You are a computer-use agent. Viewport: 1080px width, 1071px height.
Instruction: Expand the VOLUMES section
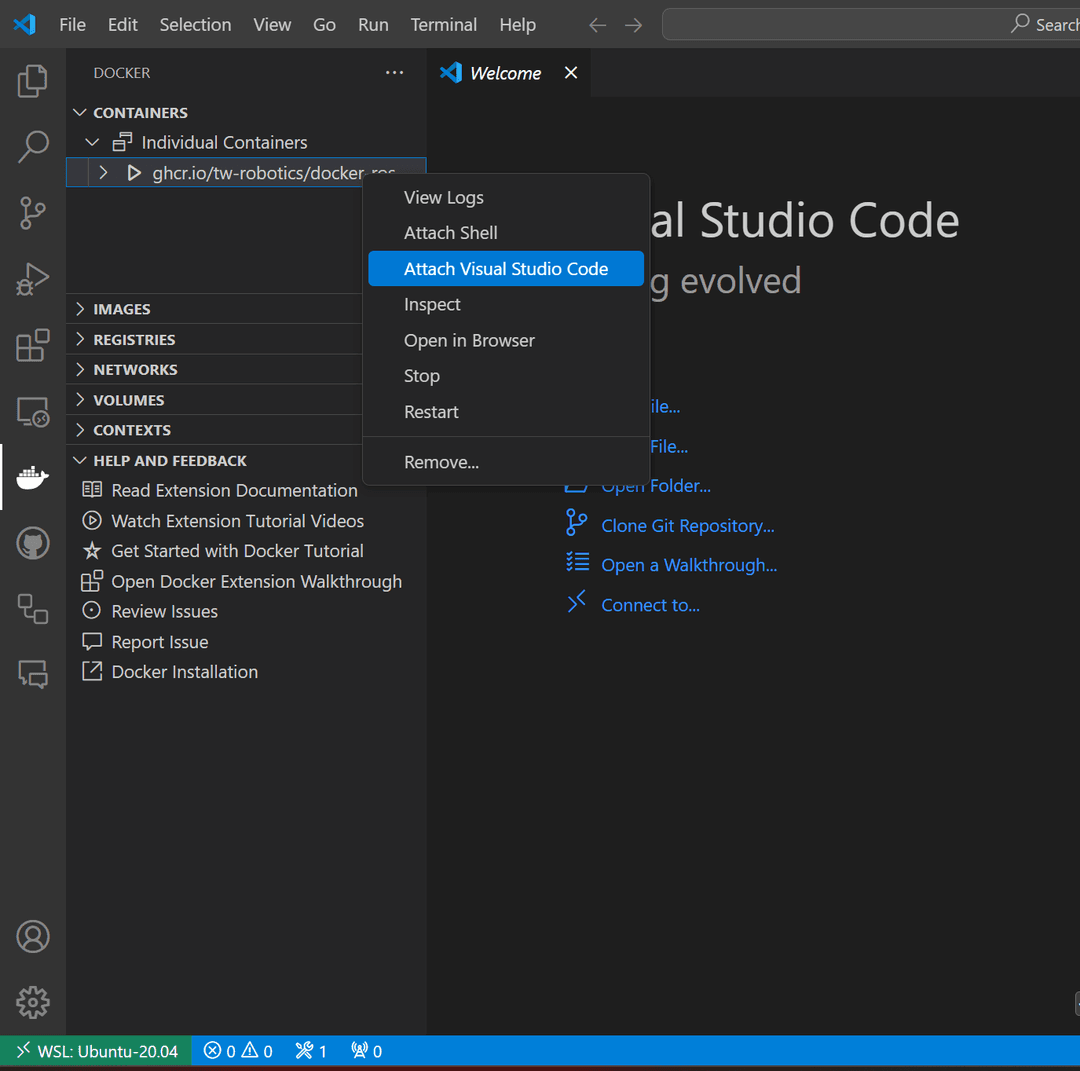pyautogui.click(x=128, y=400)
